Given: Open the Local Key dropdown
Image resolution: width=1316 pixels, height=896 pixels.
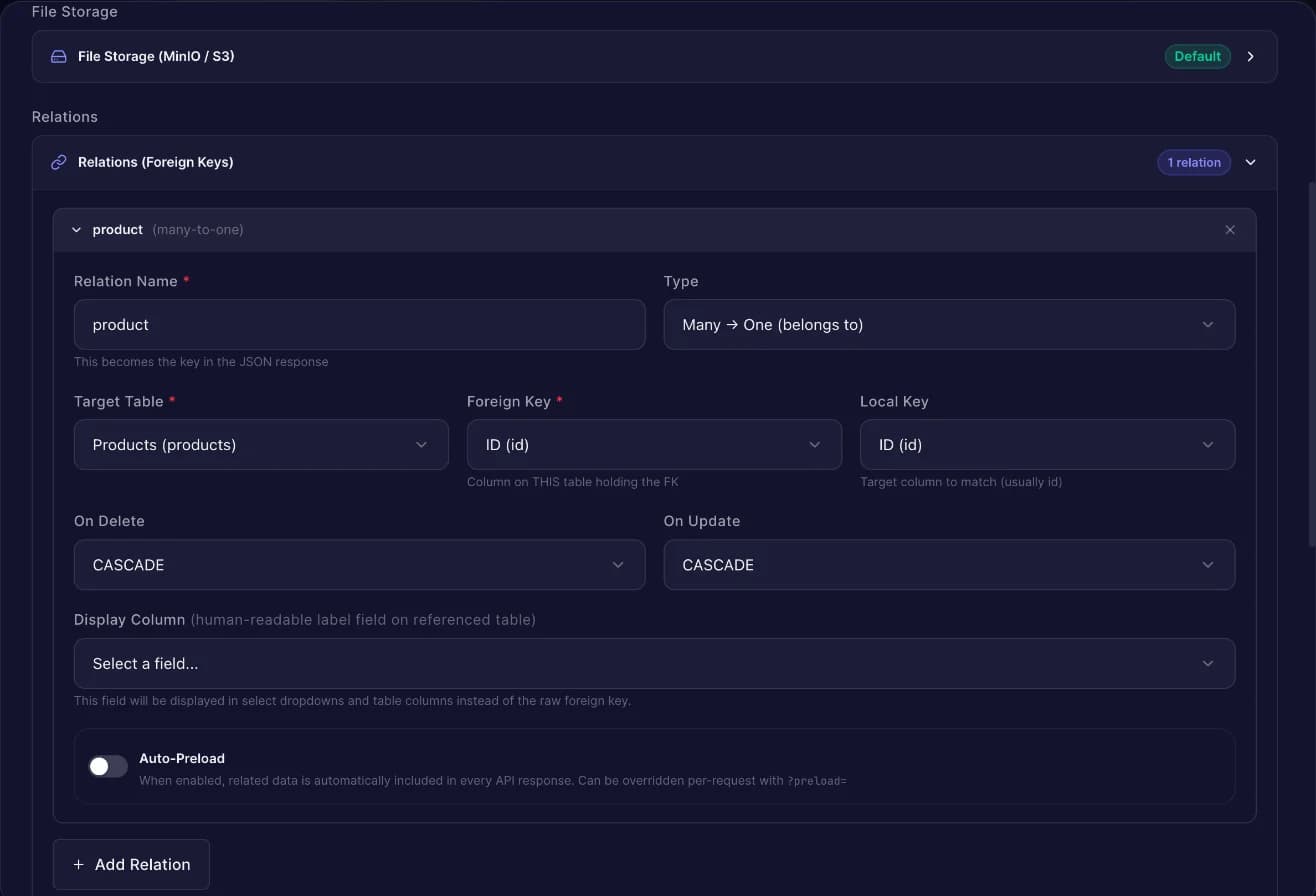Looking at the screenshot, I should [1047, 445].
